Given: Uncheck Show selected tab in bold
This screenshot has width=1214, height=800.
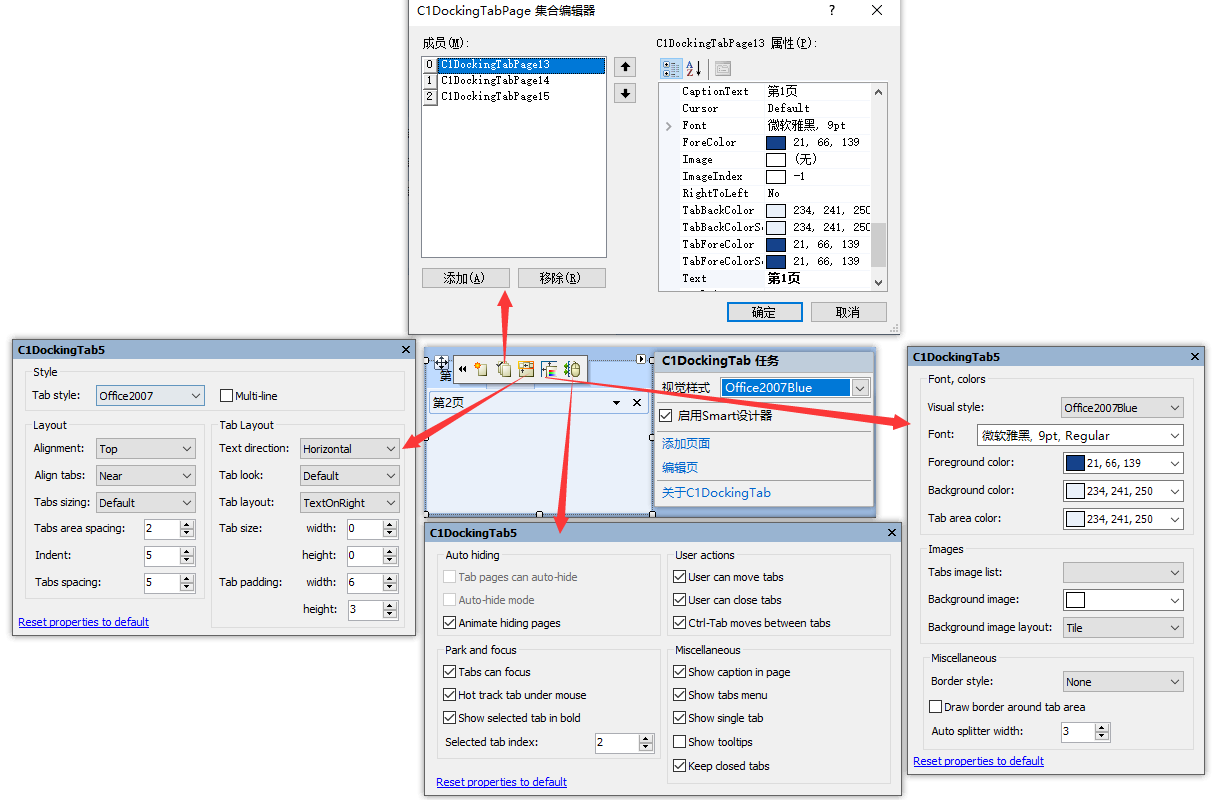Looking at the screenshot, I should point(449,718).
